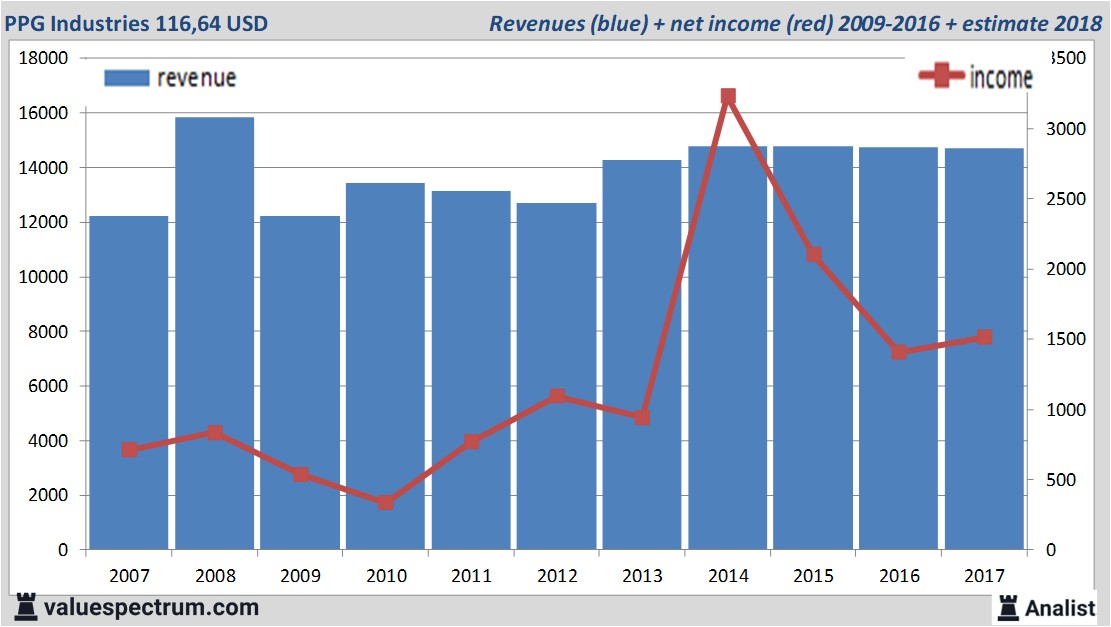Select the 2013 revenue bar
Viewport: 1111px width, 627px height.
click(x=642, y=354)
